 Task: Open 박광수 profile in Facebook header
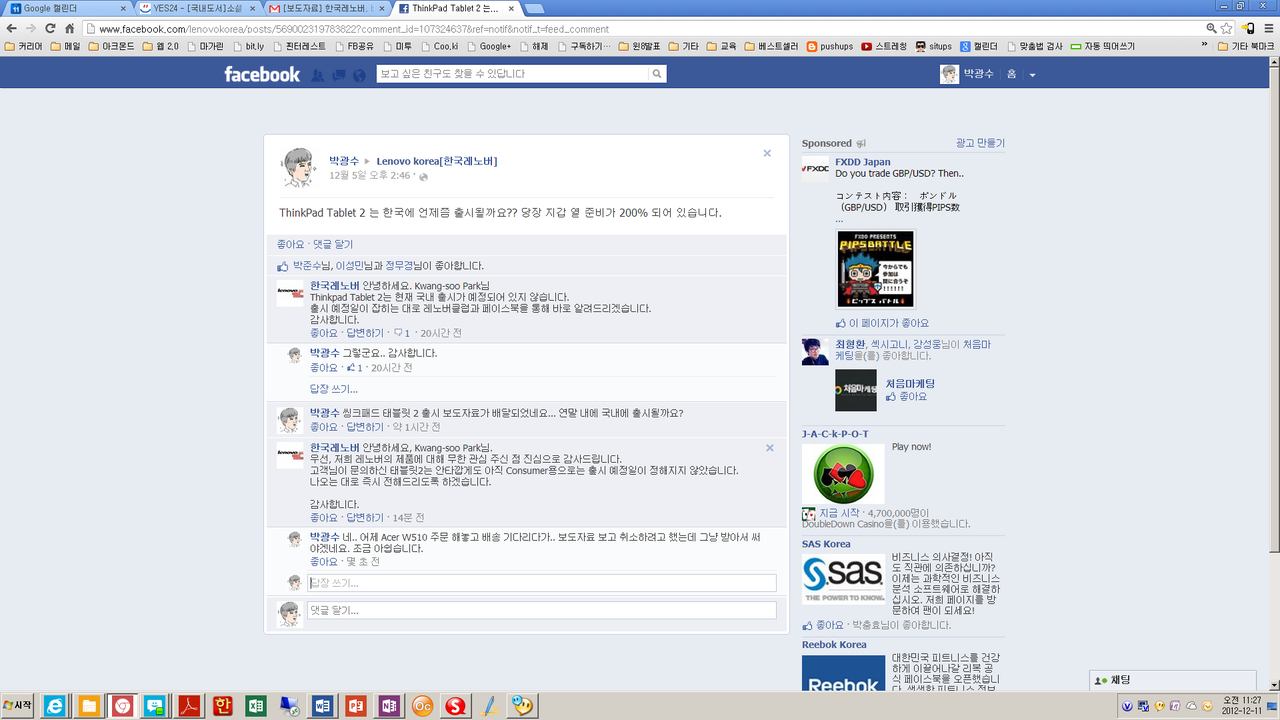click(966, 74)
